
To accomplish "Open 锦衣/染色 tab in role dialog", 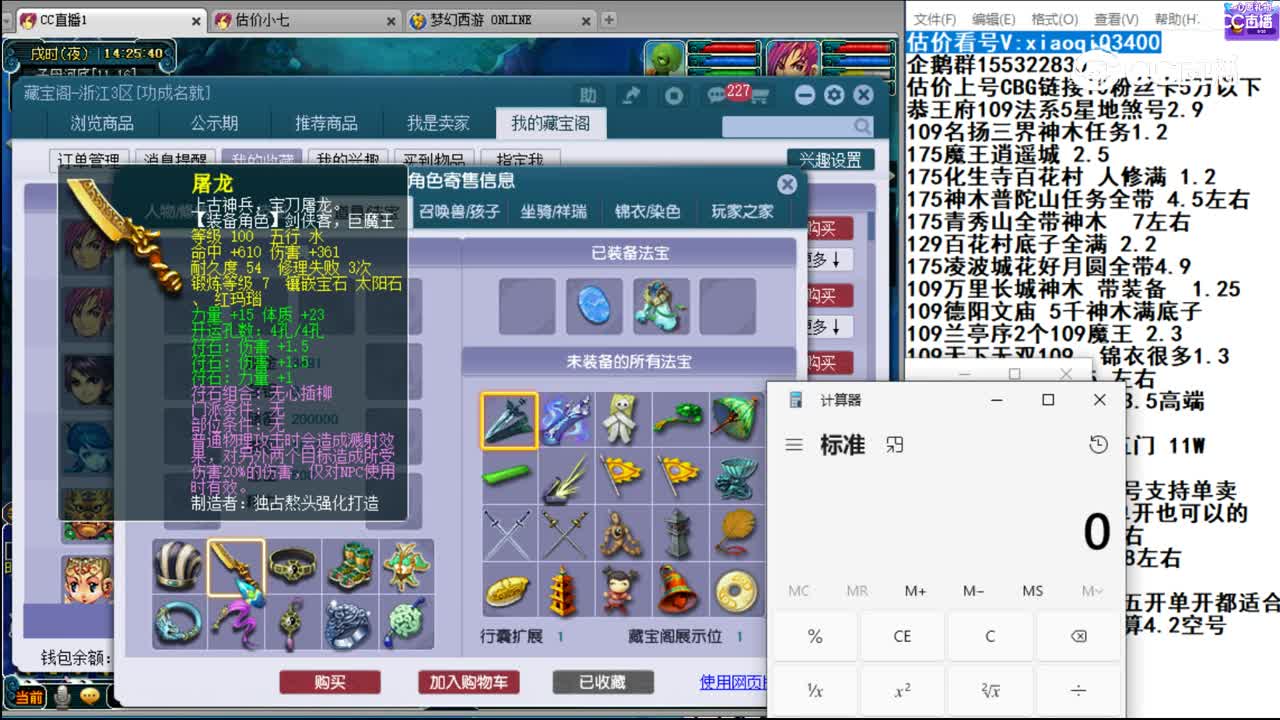I will click(647, 212).
